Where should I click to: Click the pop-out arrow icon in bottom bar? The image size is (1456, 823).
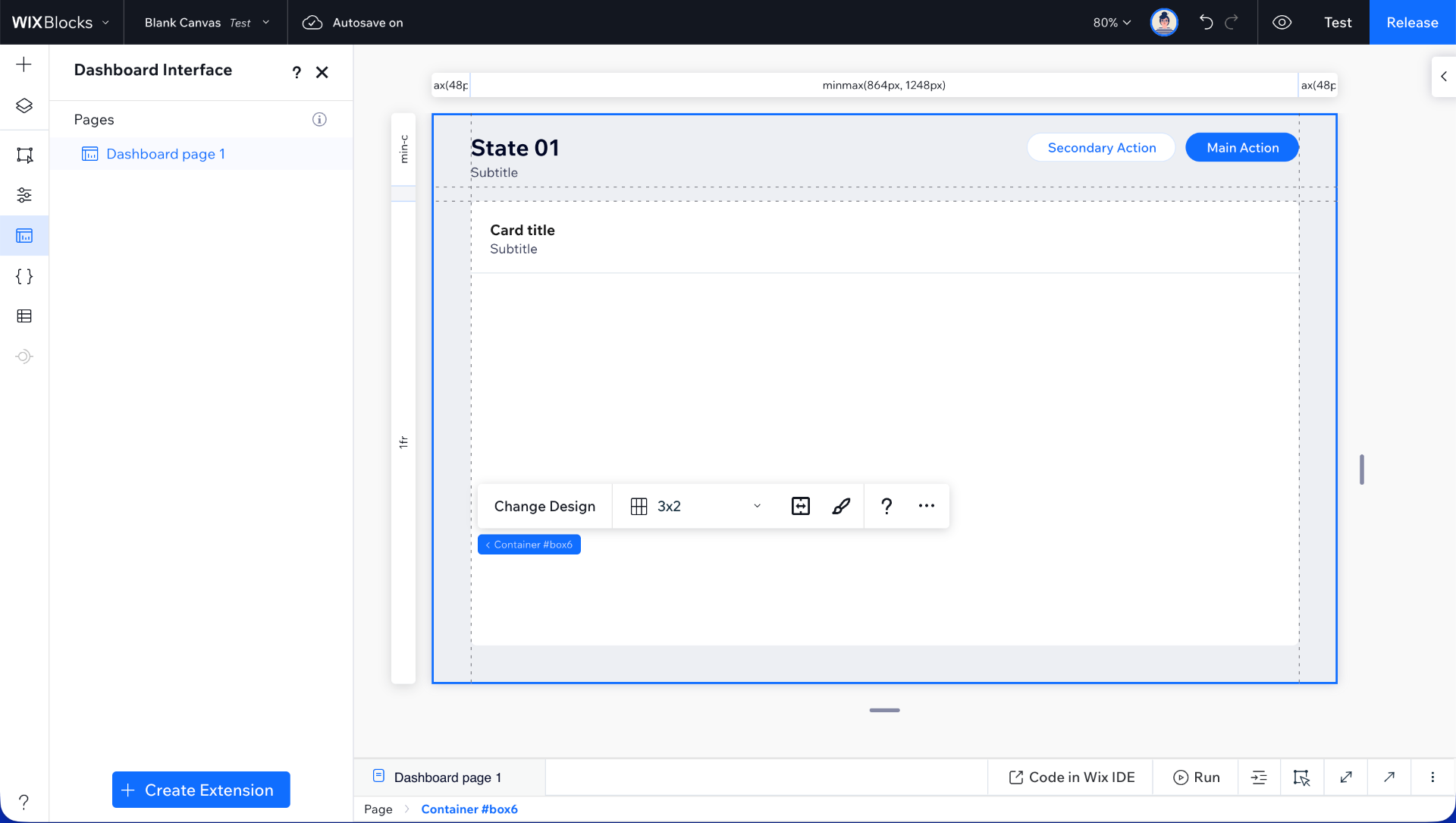(x=1389, y=777)
